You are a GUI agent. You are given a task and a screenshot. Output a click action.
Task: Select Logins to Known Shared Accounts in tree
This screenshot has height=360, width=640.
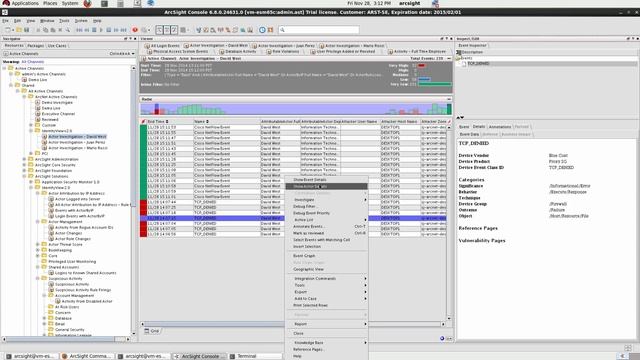(85, 273)
